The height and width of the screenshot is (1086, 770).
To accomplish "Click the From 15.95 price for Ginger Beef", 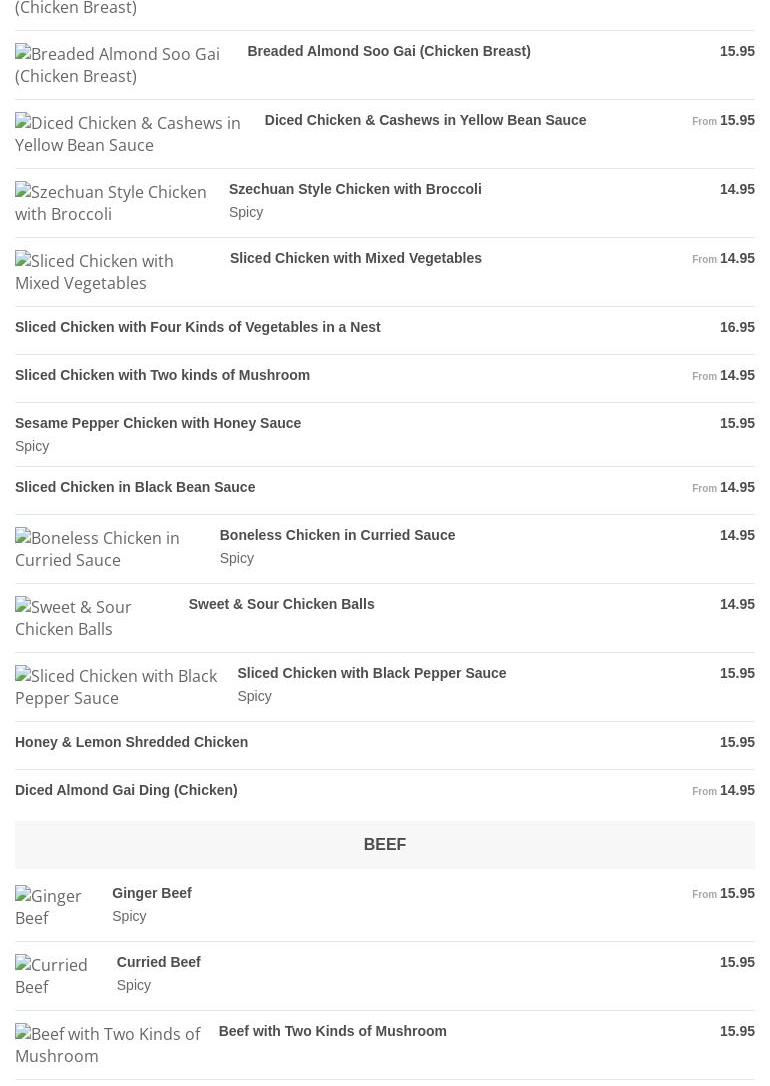I will pyautogui.click(x=723, y=893).
